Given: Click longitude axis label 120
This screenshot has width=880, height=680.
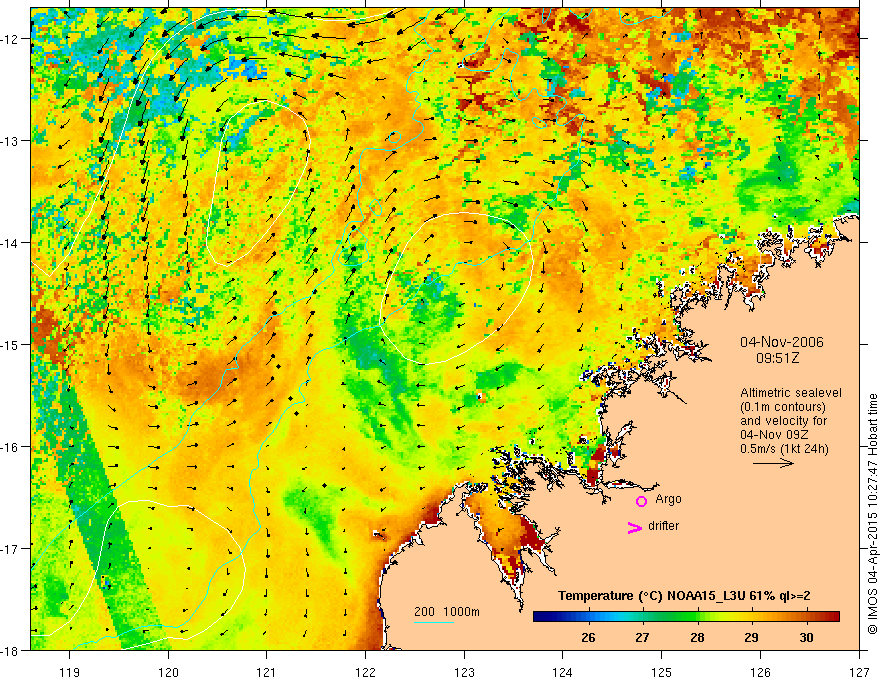Looking at the screenshot, I should 168,672.
